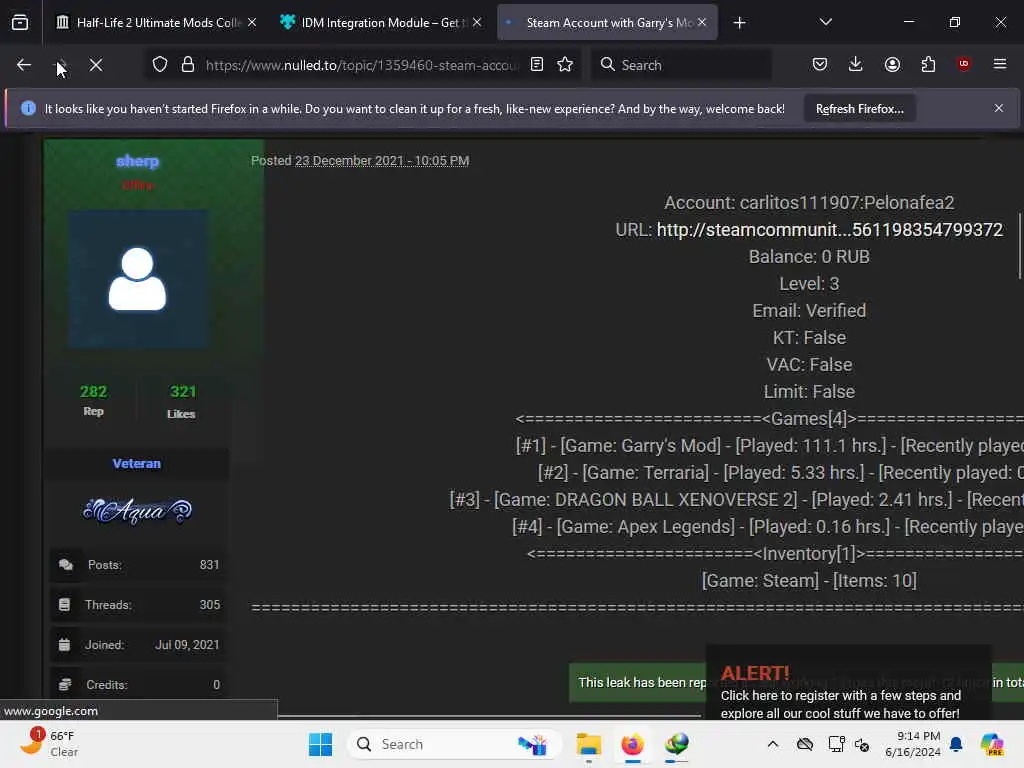
Task: Open the notifications bell icon
Action: (x=956, y=744)
